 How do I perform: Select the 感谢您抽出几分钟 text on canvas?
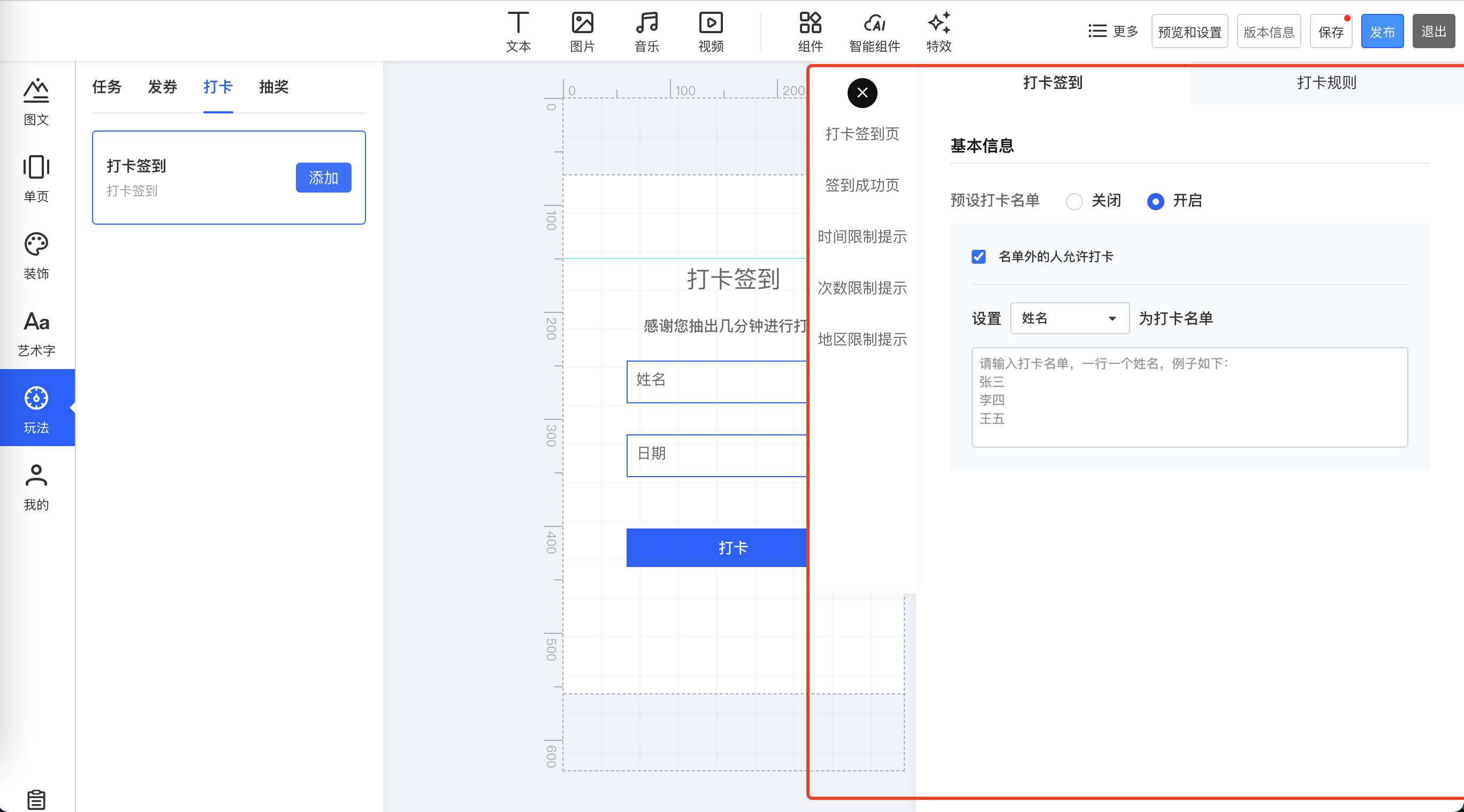pyautogui.click(x=725, y=326)
